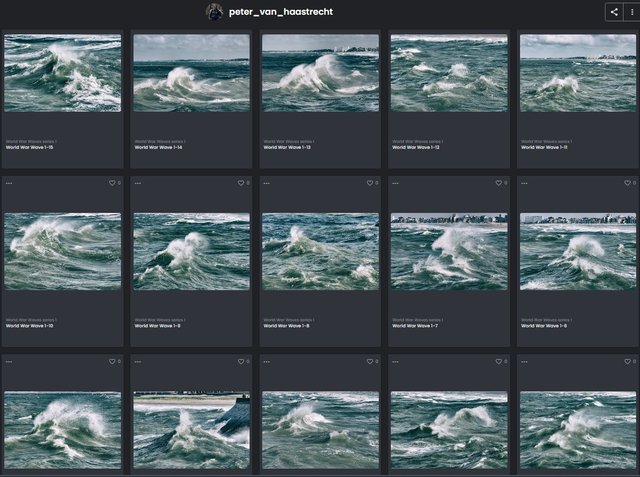View the World War Wave 1-9 photo
The width and height of the screenshot is (640, 477).
191,251
